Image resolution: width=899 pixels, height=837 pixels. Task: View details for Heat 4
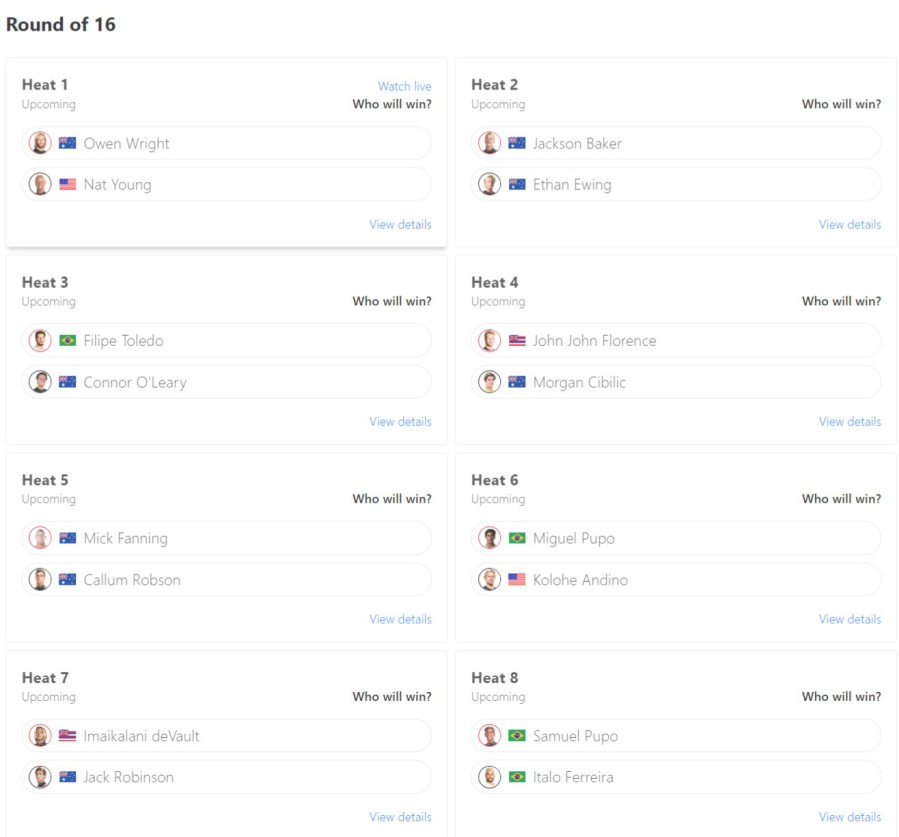point(849,422)
